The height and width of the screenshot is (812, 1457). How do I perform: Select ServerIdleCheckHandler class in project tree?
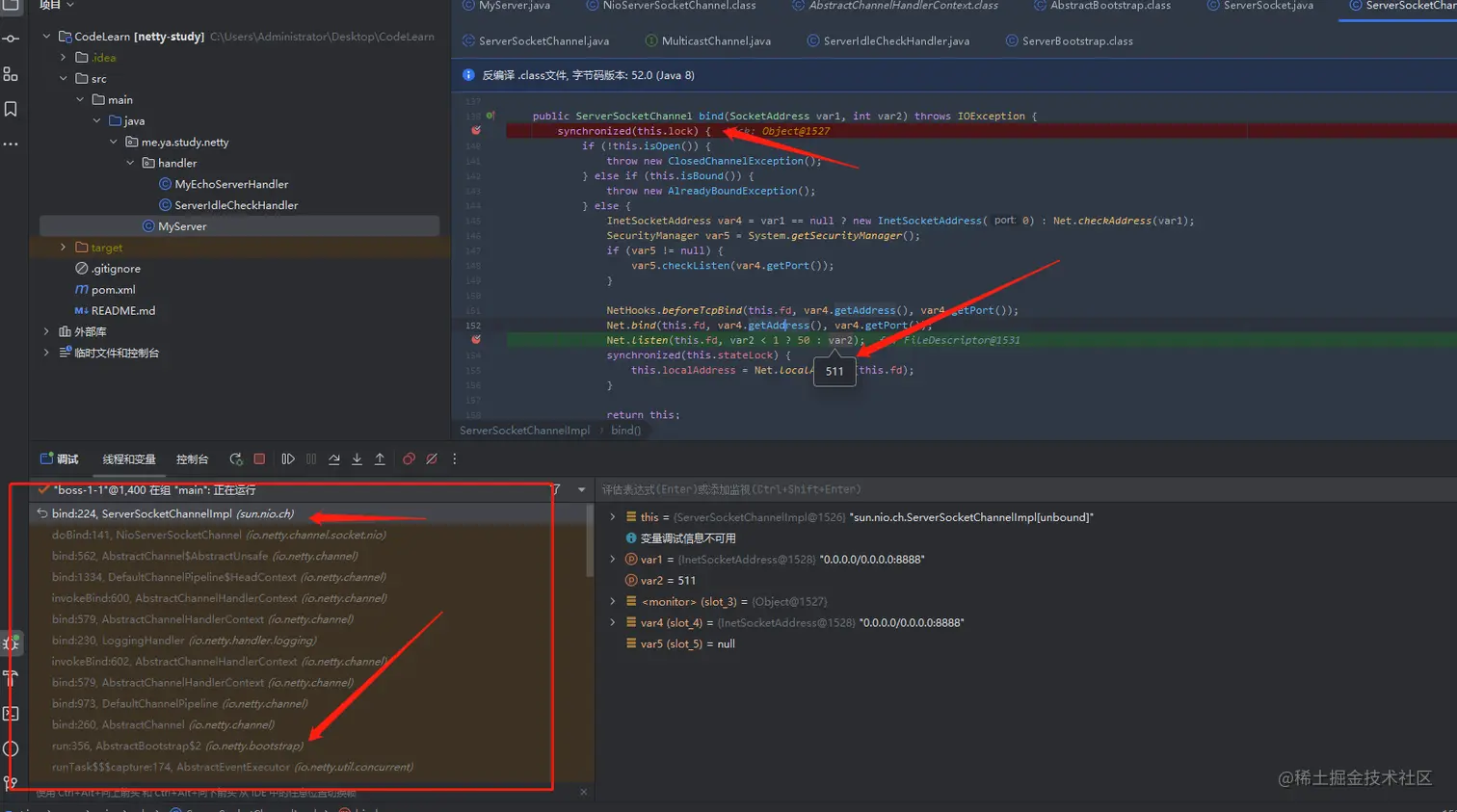pos(236,205)
